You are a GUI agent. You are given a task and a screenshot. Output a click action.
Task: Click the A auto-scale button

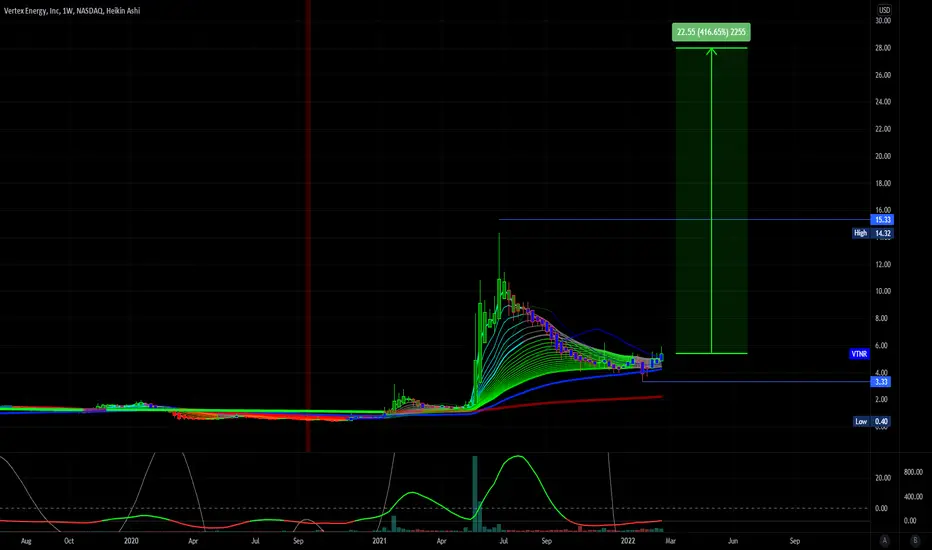click(884, 540)
